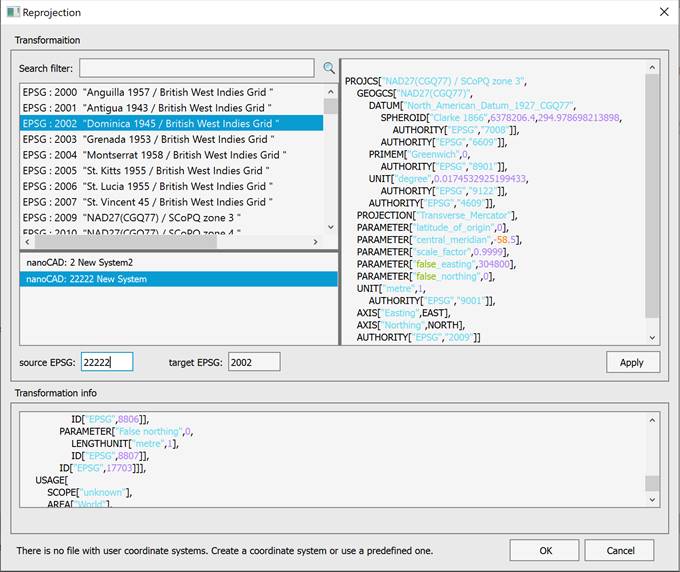Image resolution: width=680 pixels, height=572 pixels.
Task: Select EPSG 2000 Anguilla 1957 entry
Action: click(x=170, y=92)
